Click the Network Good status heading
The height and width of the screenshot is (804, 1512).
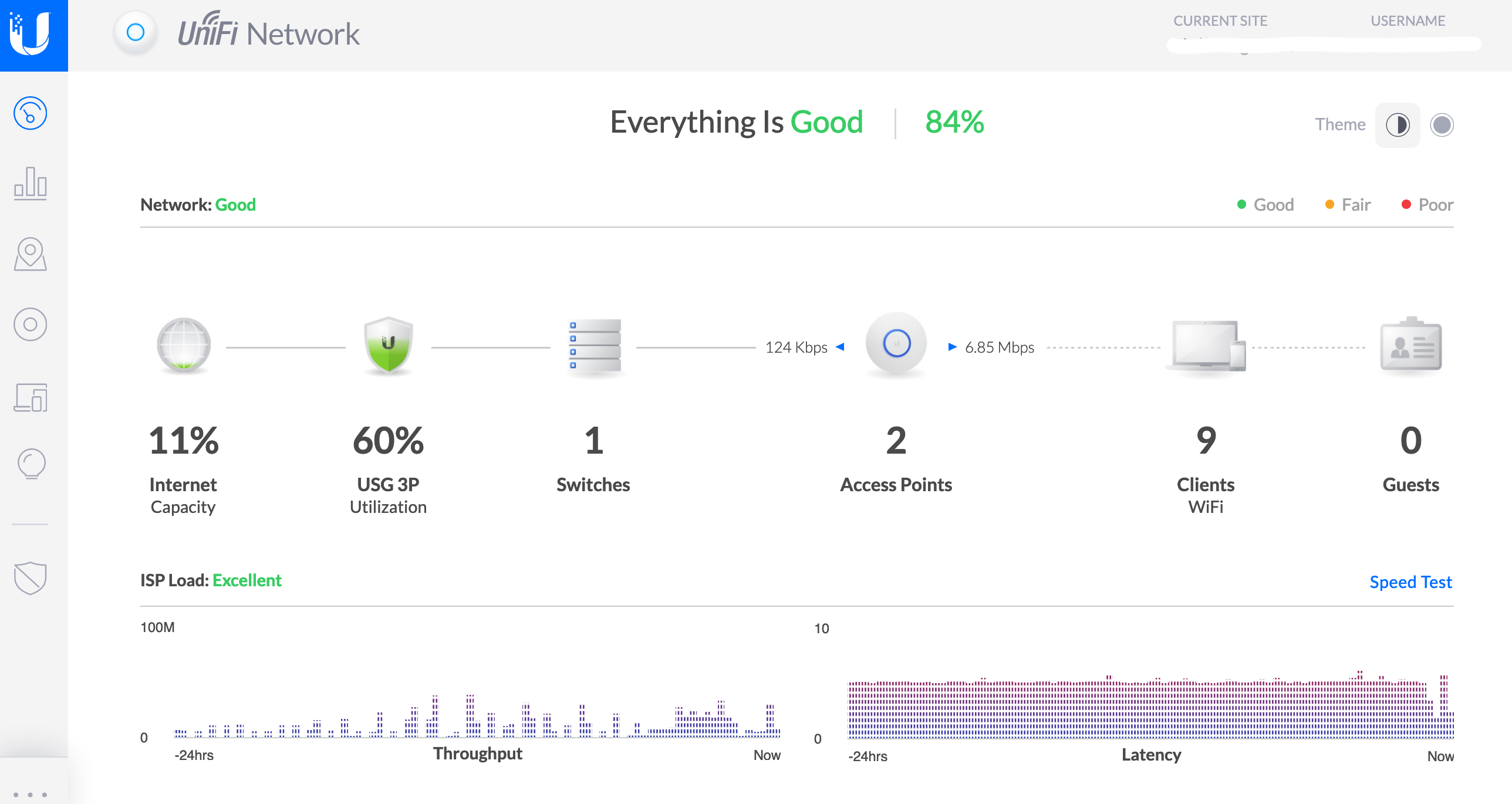point(198,205)
